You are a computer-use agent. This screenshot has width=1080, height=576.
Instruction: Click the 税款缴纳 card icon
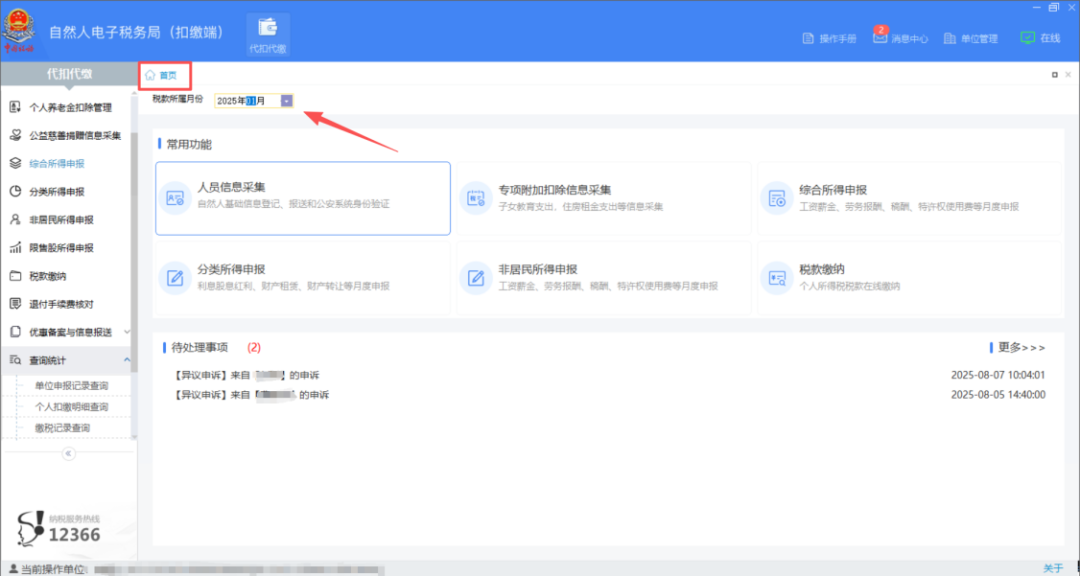coord(776,278)
